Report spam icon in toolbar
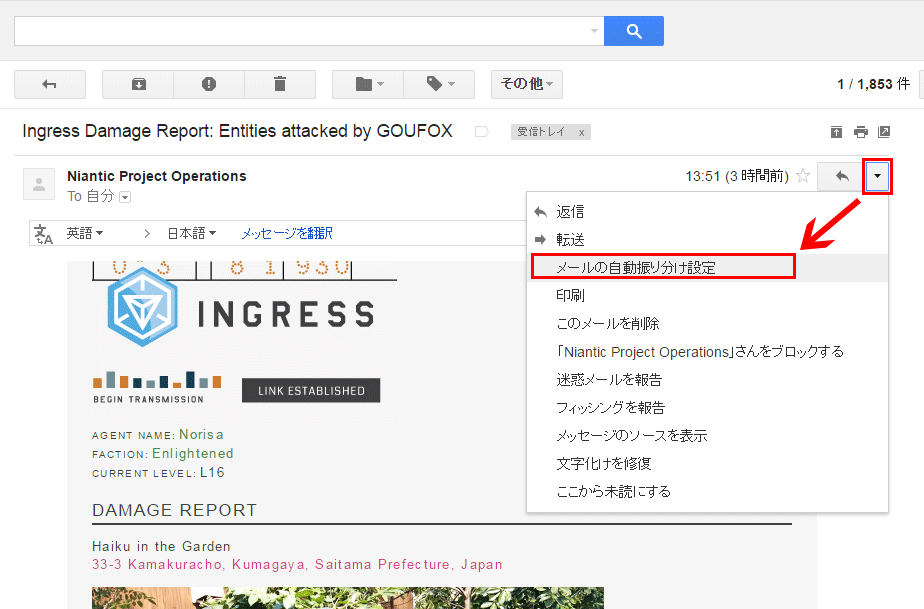 (x=209, y=84)
